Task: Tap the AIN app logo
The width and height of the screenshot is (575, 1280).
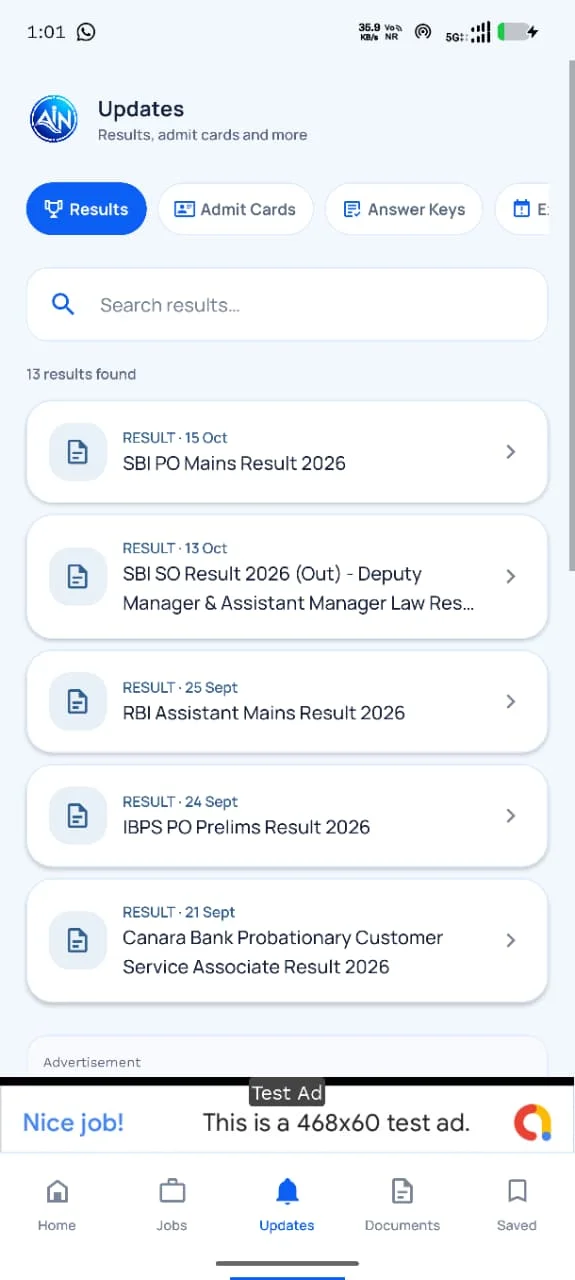Action: [x=54, y=121]
